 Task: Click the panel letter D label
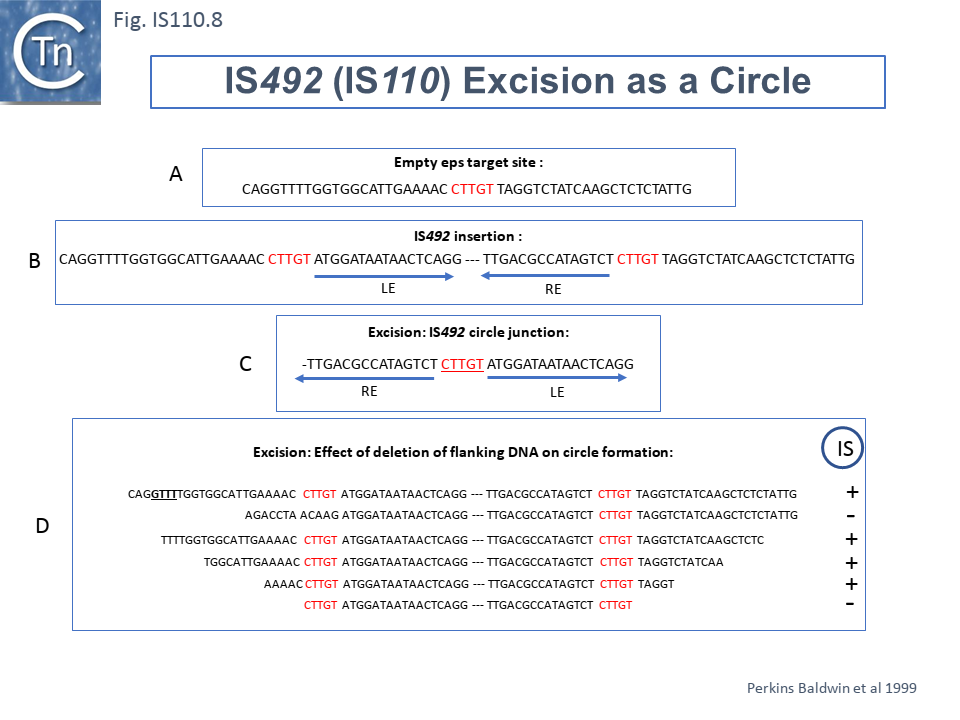point(42,525)
